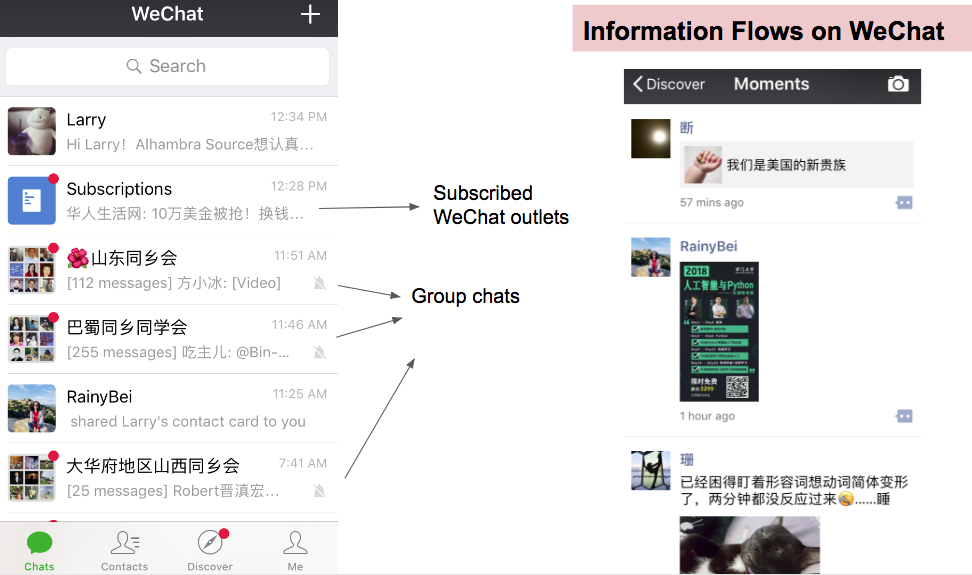Tap 断's name in Moments
This screenshot has height=575, width=972.
[687, 128]
